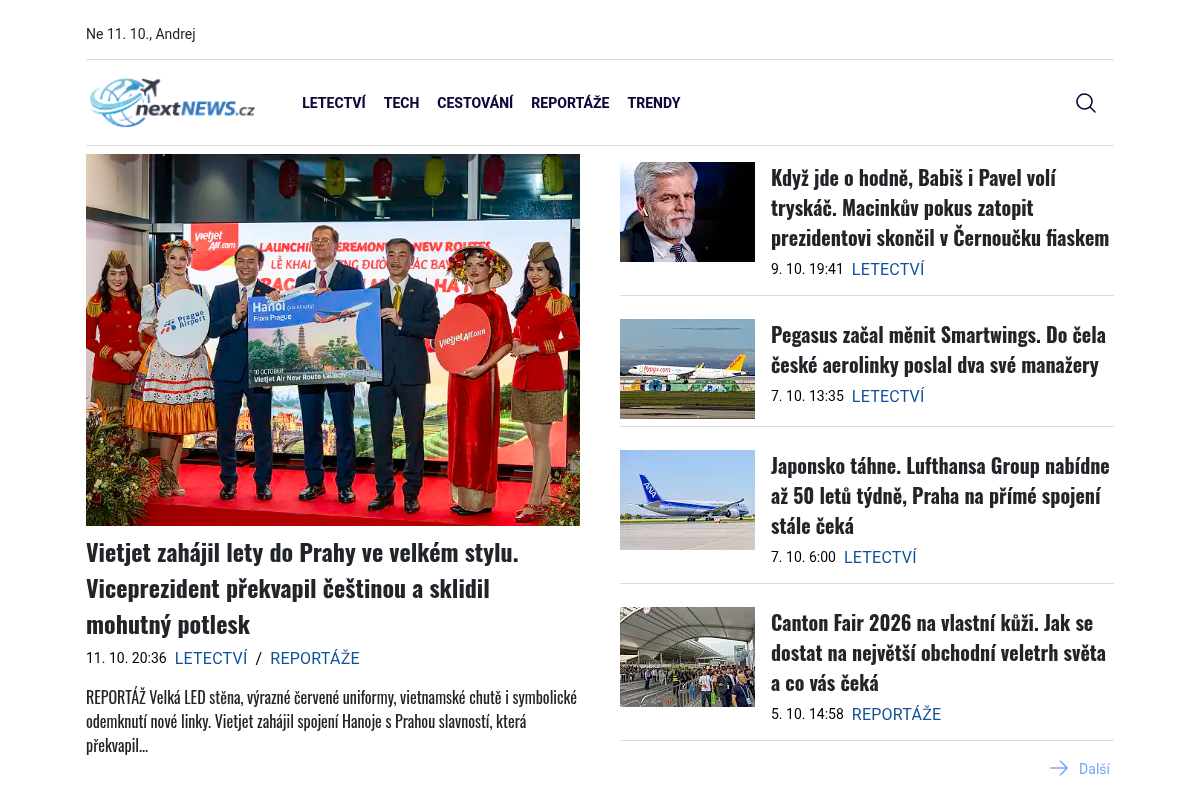Click LETECTVÍ tag under Vietjet article
Image resolution: width=1200 pixels, height=800 pixels.
pos(211,658)
